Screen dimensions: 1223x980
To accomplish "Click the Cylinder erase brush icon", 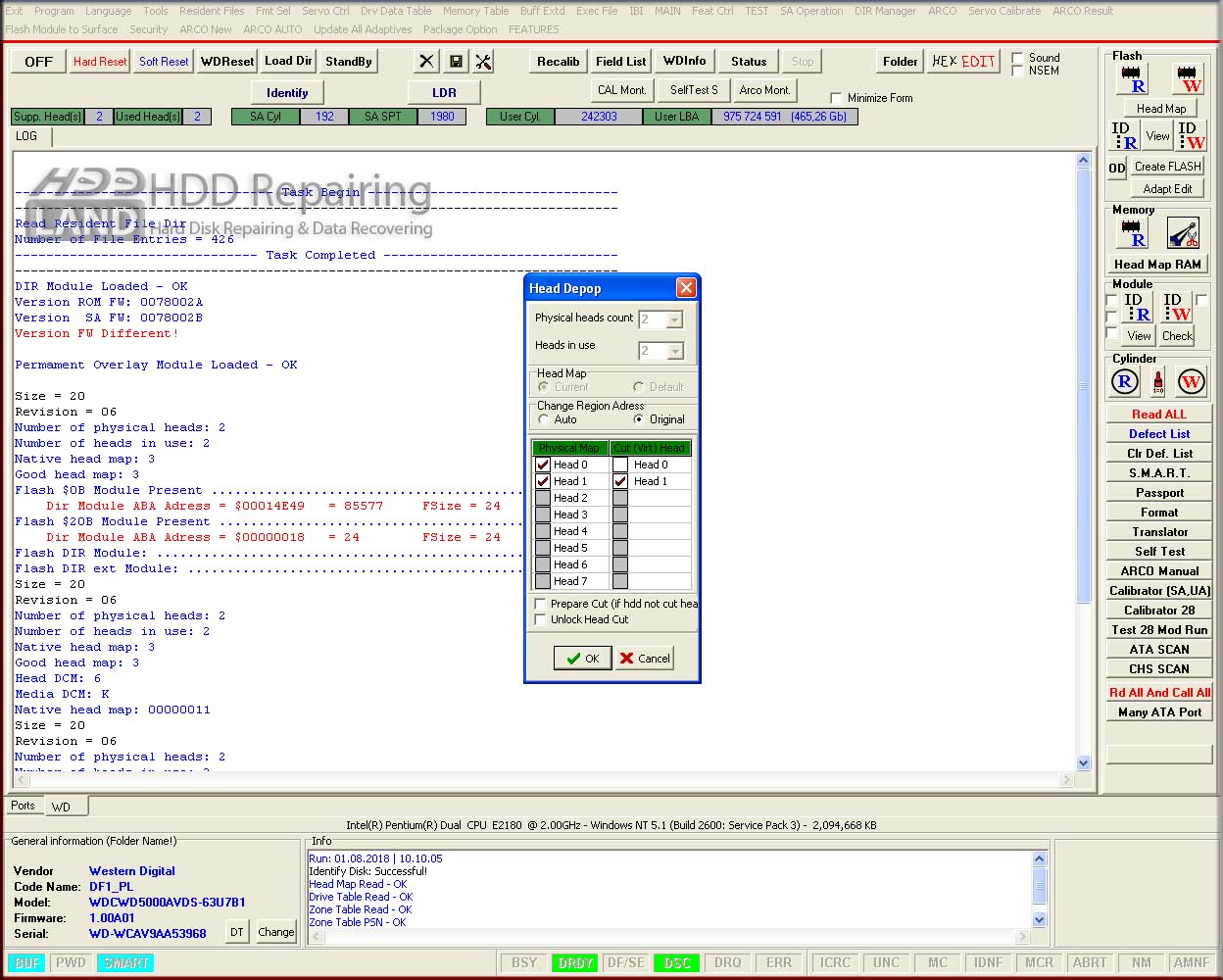I will [1157, 382].
